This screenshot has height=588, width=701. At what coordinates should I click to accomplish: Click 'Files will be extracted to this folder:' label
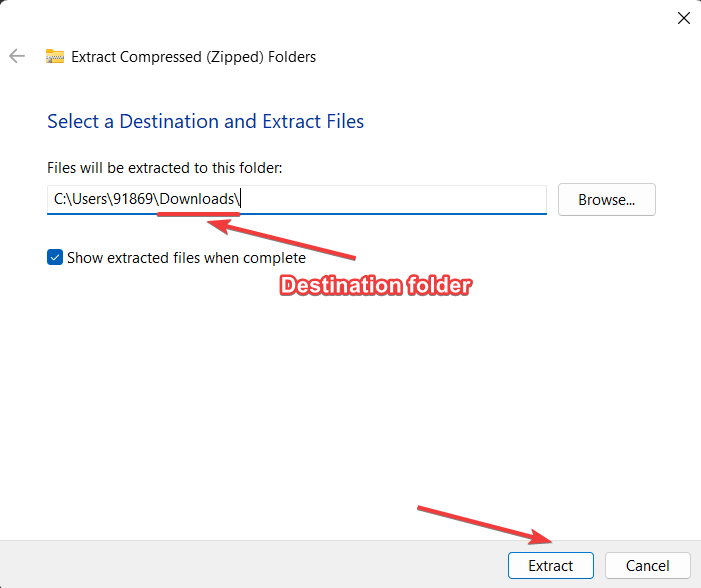165,168
